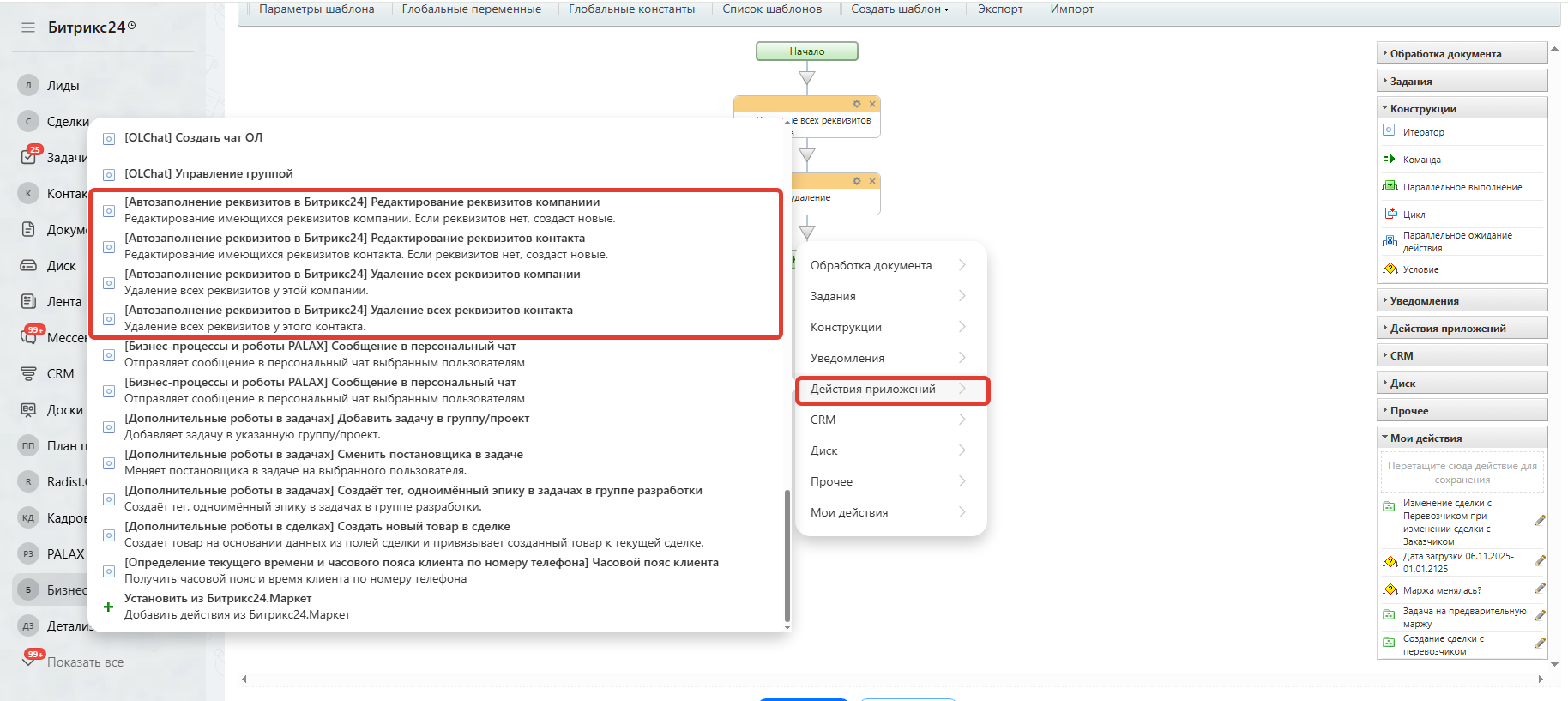Edit 'Дата загрузки 06.11.2025' with its pencil
The height and width of the screenshot is (701, 1568).
coord(1540,561)
